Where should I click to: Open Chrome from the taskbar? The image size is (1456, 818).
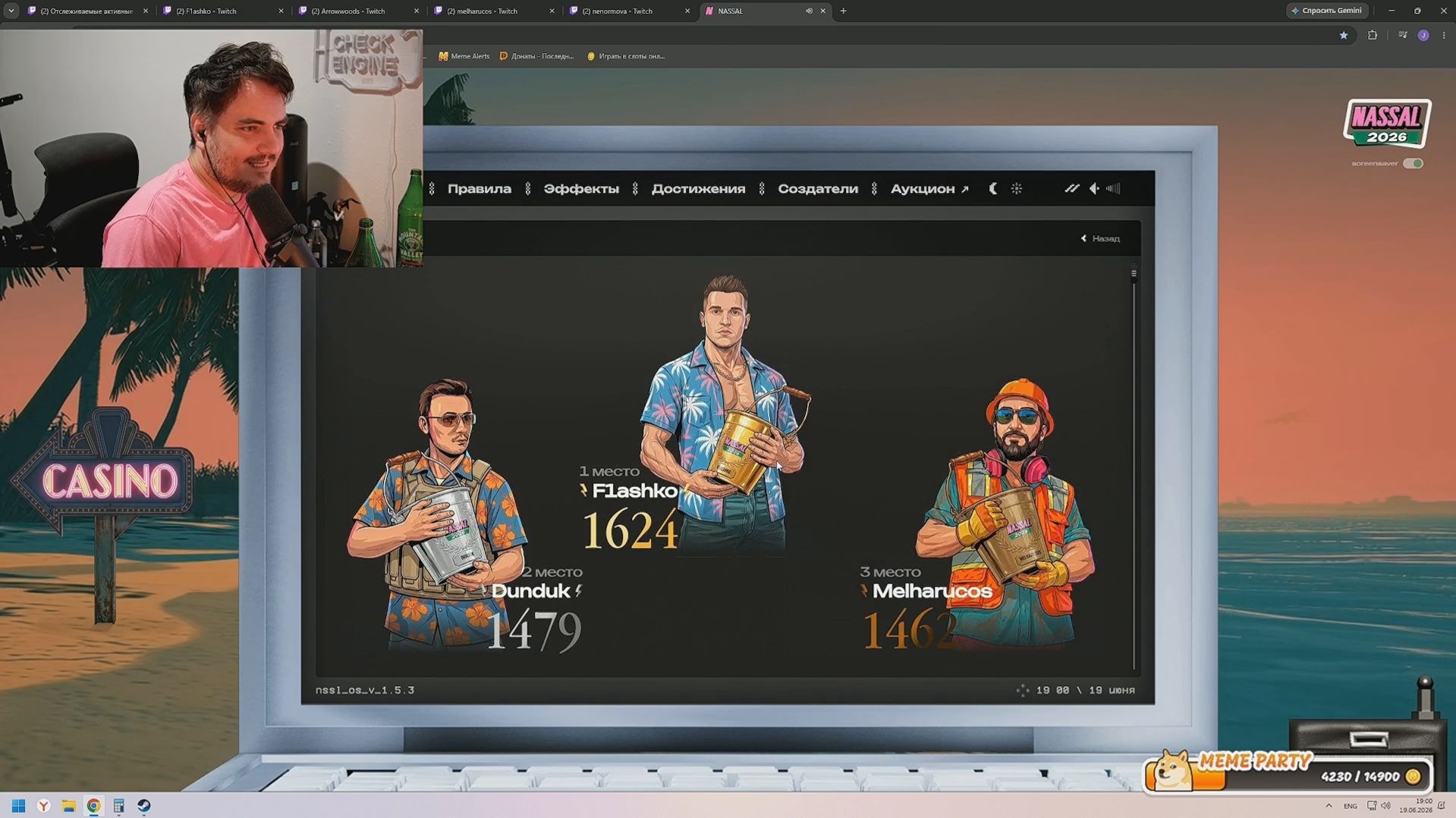[x=93, y=806]
